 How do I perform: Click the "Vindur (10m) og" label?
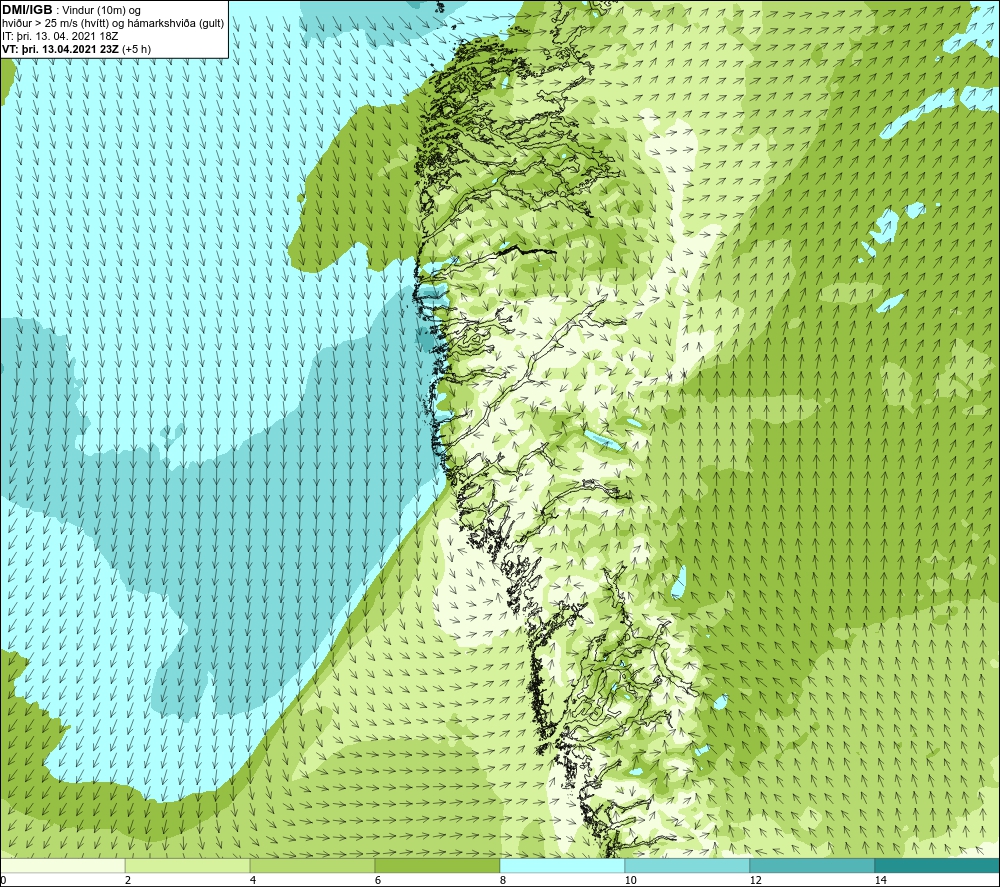click(x=102, y=11)
